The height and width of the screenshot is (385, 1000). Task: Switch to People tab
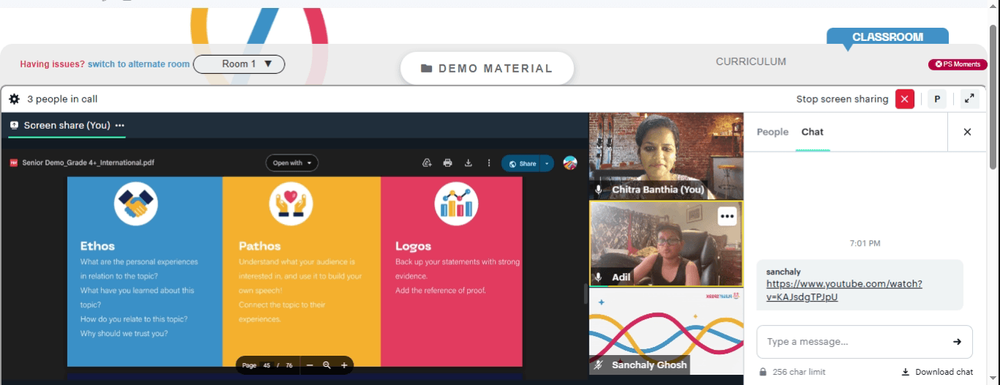click(x=772, y=132)
